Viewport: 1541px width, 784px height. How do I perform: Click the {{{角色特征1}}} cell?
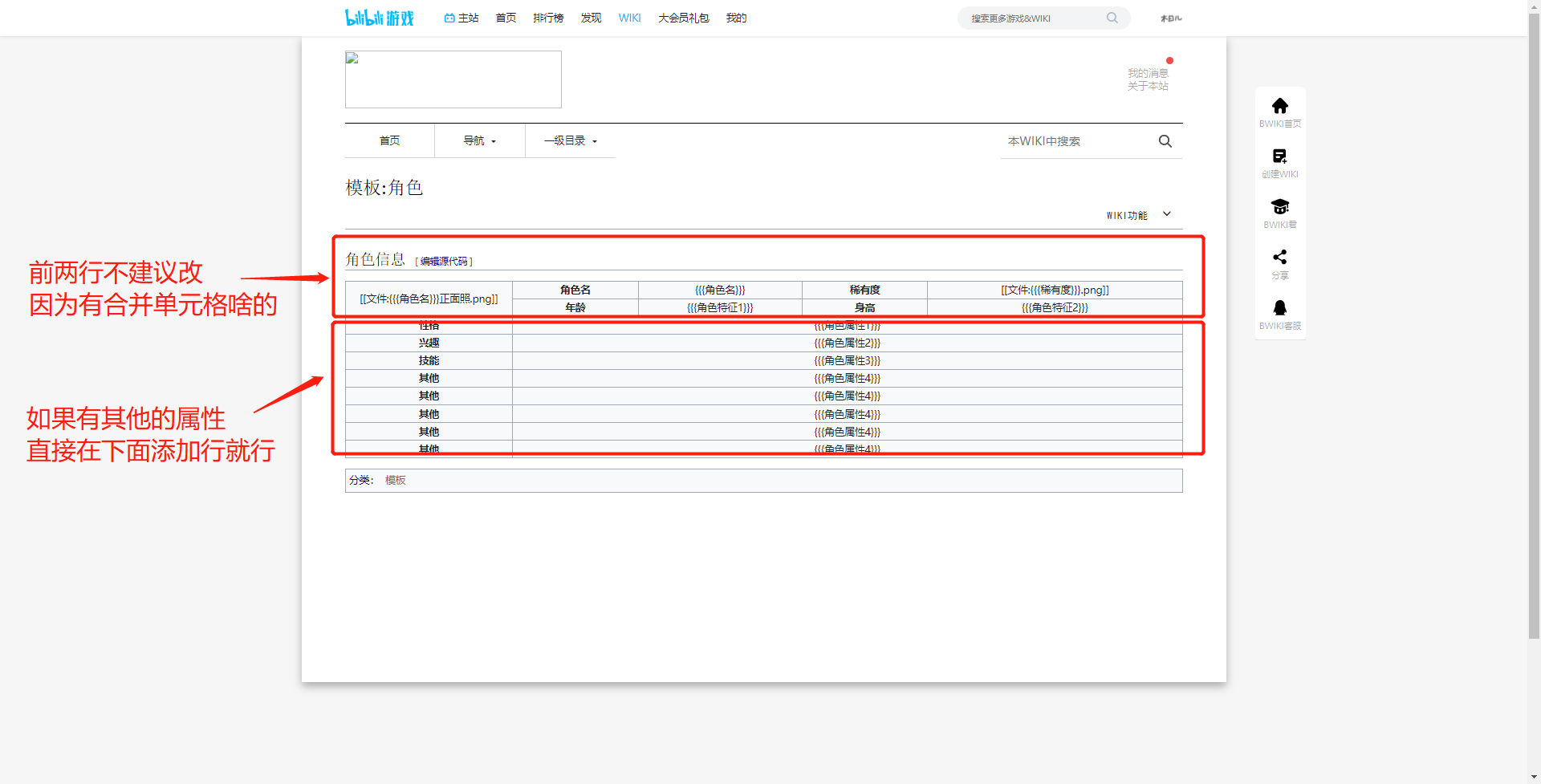click(720, 307)
